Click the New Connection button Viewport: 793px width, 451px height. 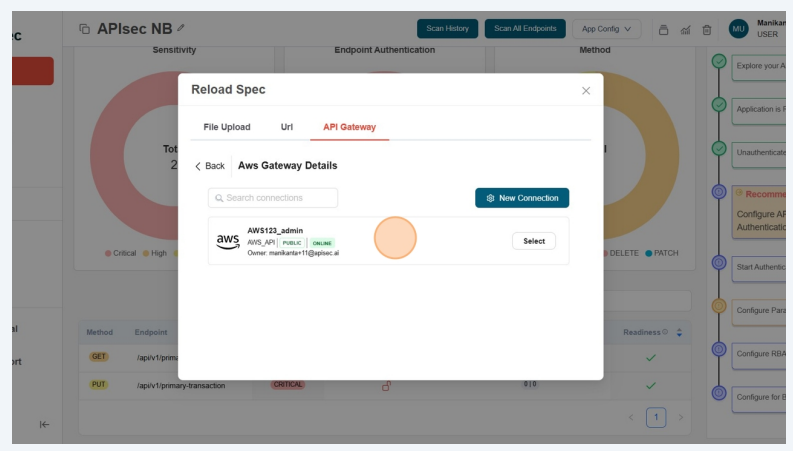point(521,198)
